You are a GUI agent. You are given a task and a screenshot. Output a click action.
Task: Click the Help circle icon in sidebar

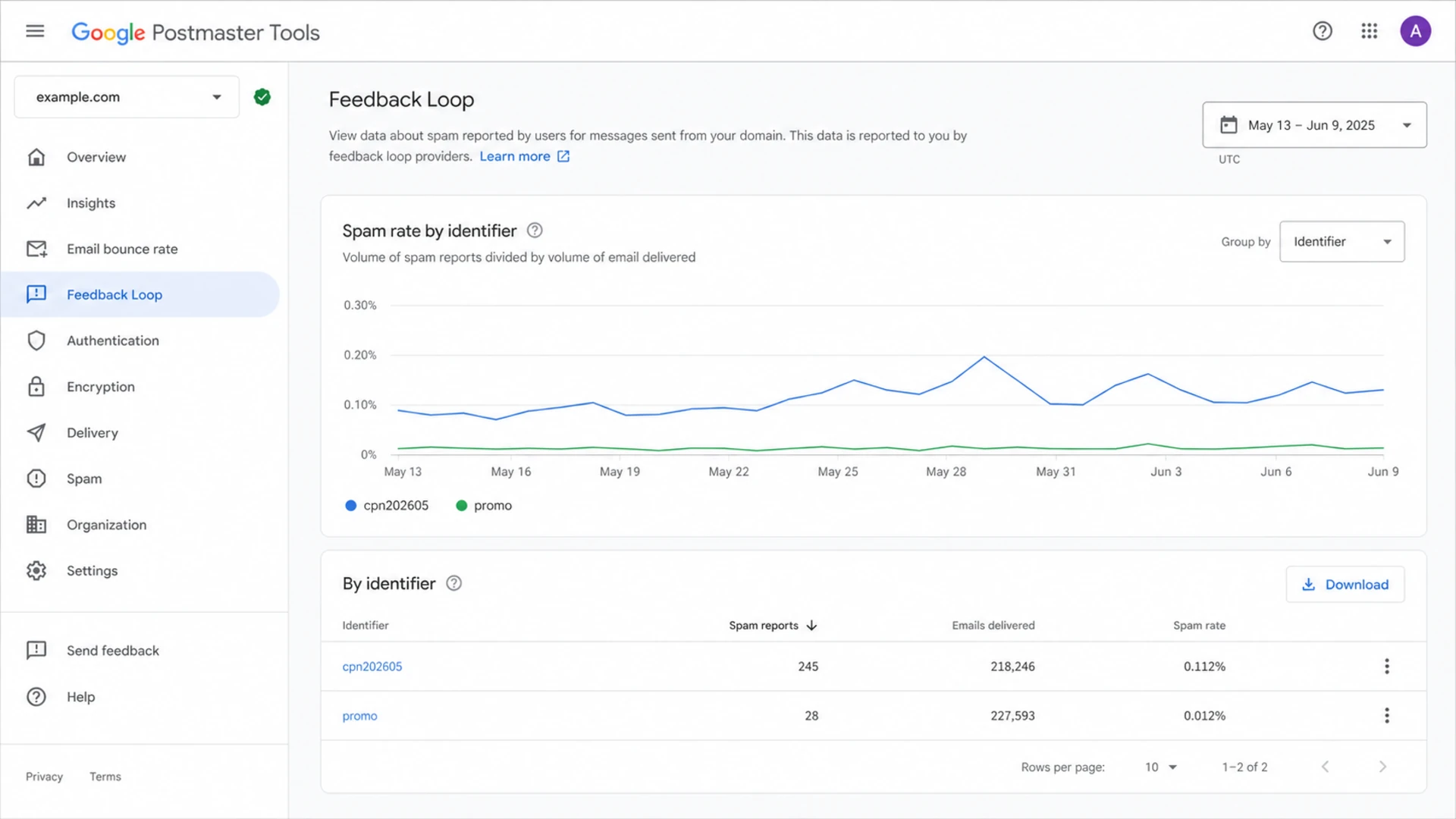36,697
